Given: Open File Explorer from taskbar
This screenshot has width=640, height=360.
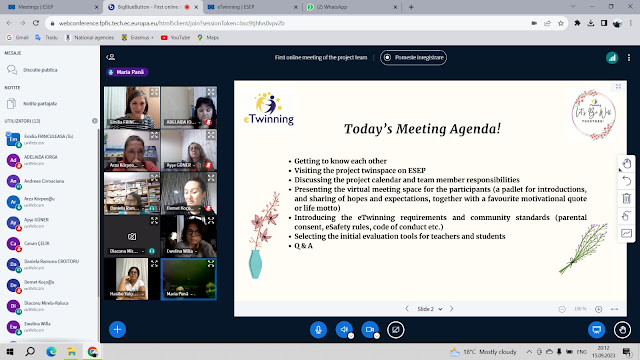Looking at the screenshot, I should point(72,352).
